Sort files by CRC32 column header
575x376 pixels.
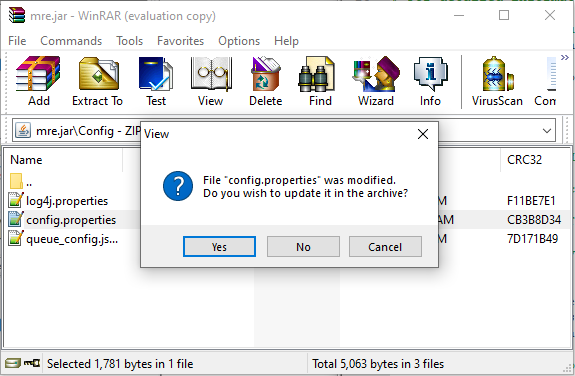tap(524, 160)
